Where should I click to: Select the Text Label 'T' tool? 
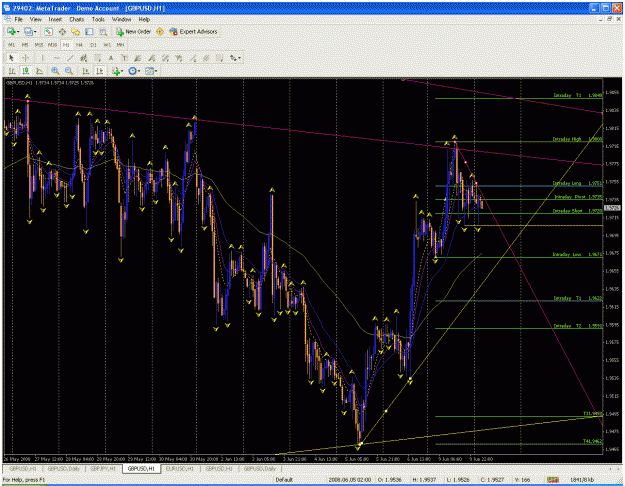coord(124,58)
